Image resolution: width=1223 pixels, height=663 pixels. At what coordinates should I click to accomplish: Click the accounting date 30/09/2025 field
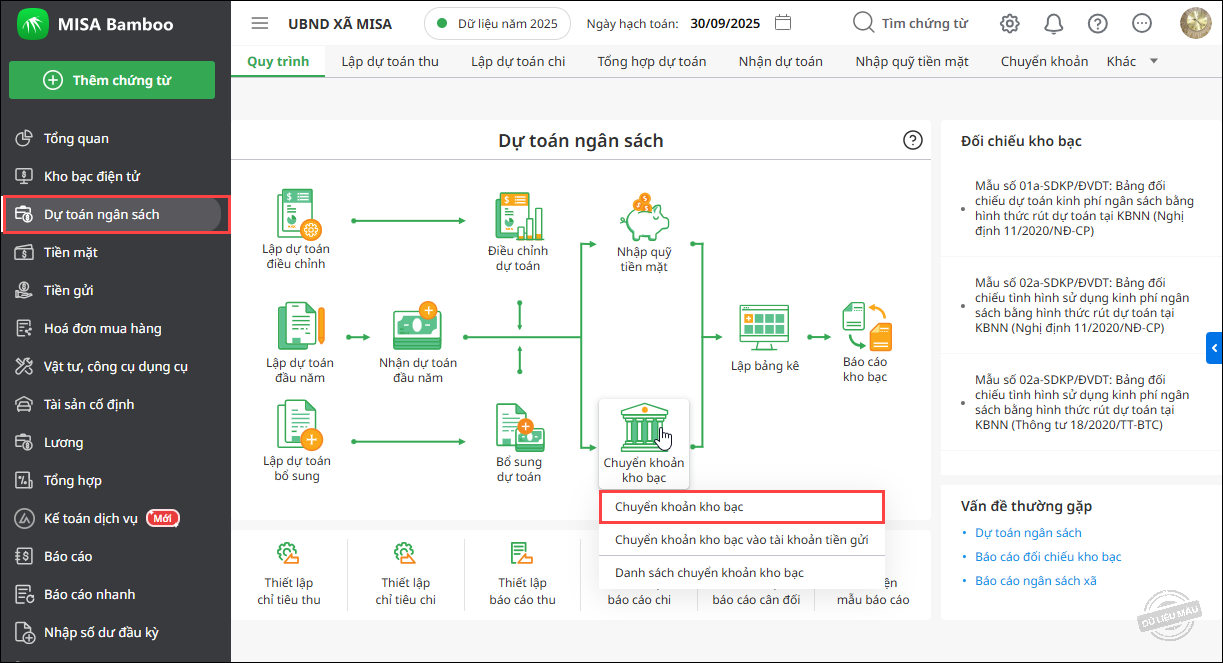(x=725, y=23)
